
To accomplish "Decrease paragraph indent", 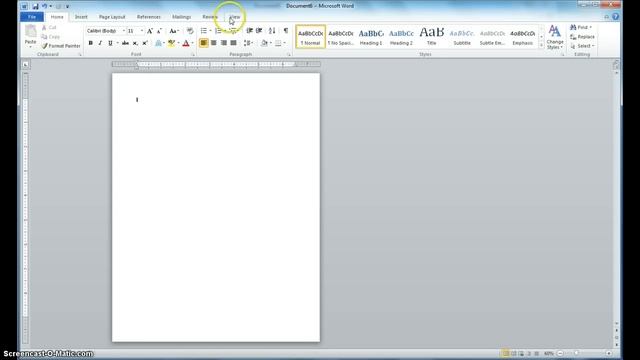I will pyautogui.click(x=249, y=31).
